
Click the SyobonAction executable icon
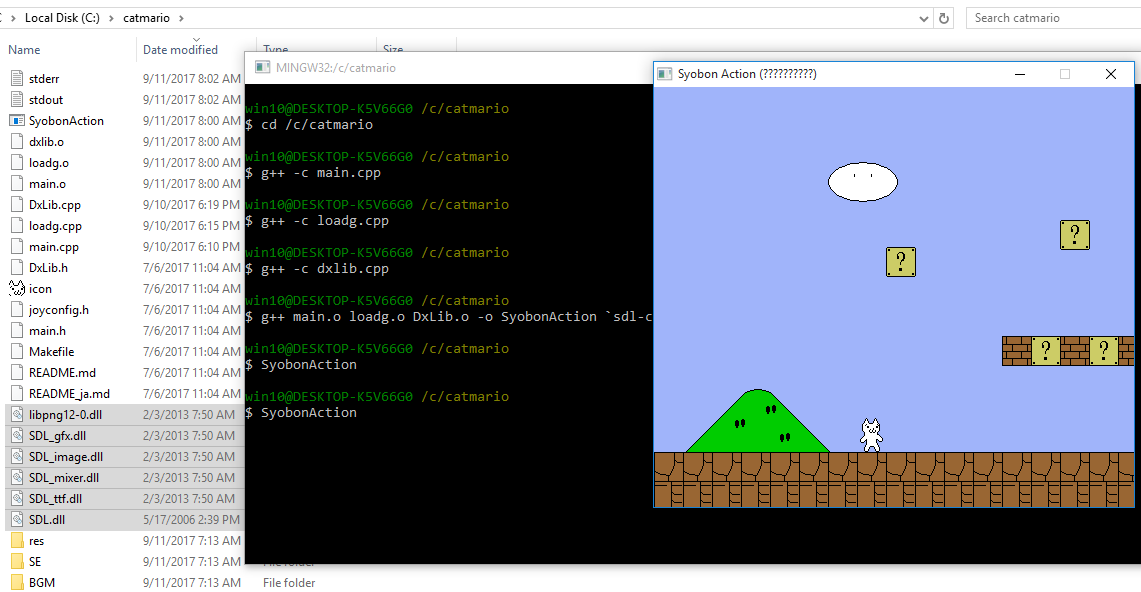click(x=17, y=121)
